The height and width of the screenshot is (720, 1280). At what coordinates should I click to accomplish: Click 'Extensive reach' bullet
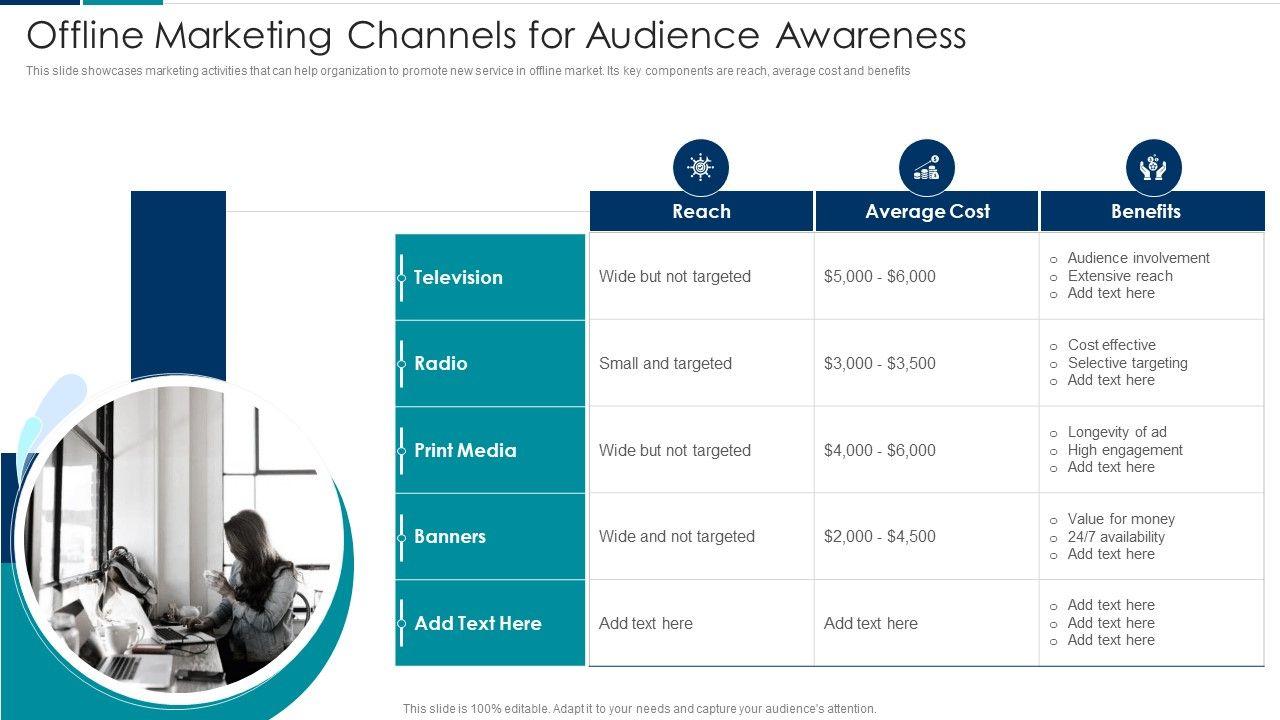click(x=1120, y=276)
